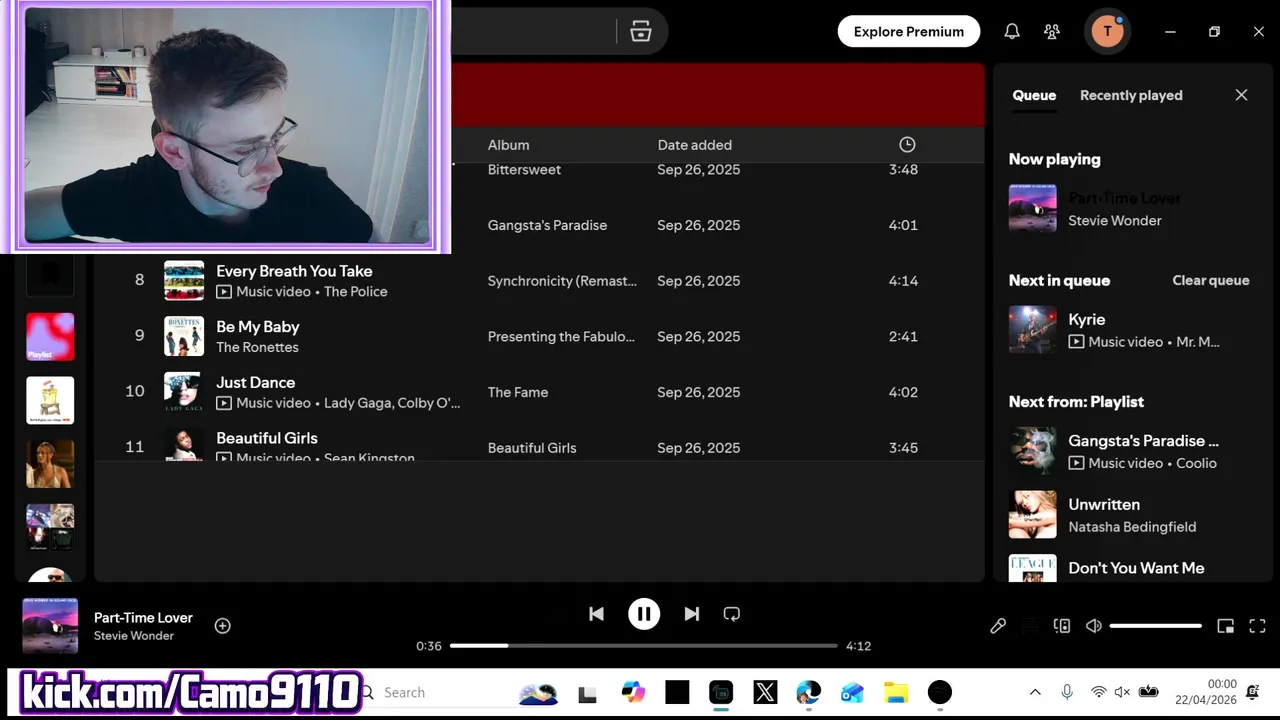The image size is (1280, 720).
Task: Open File Explorer from the taskbar
Action: (x=896, y=692)
